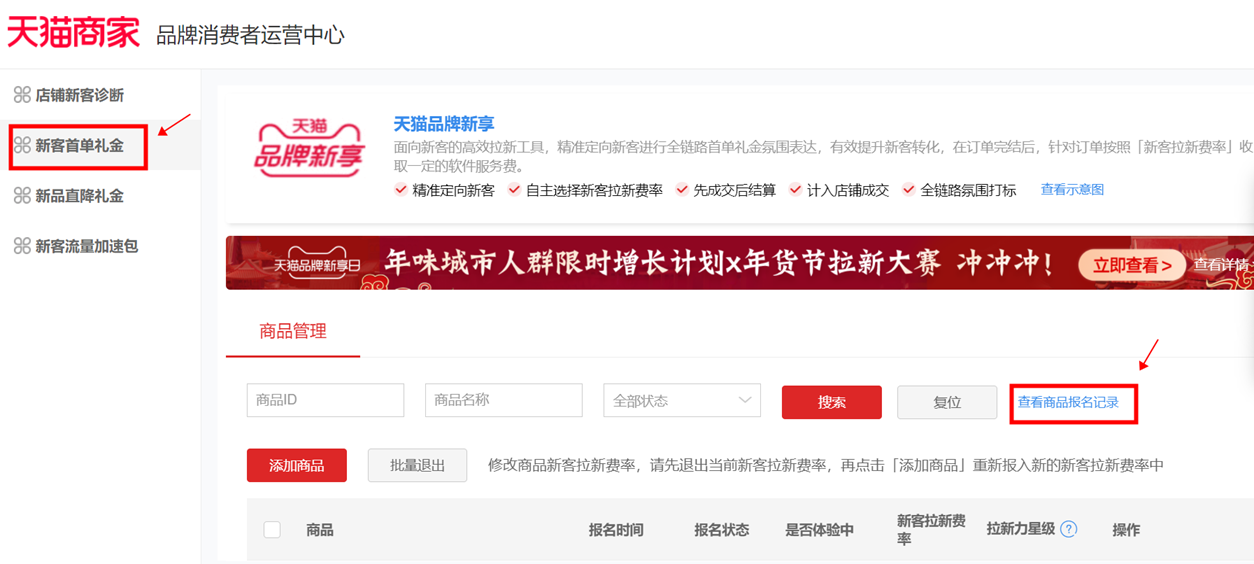The height and width of the screenshot is (564, 1254).
Task: Open the 全部状态 dropdown
Action: (682, 400)
